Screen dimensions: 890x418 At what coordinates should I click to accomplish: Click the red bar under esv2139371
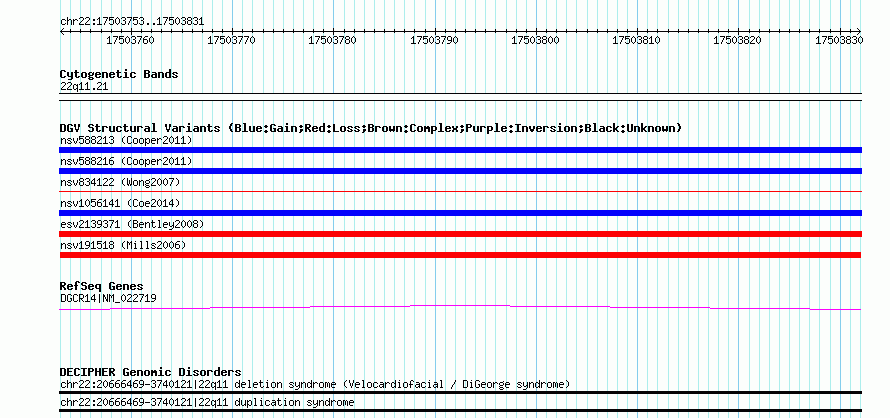pyautogui.click(x=460, y=234)
